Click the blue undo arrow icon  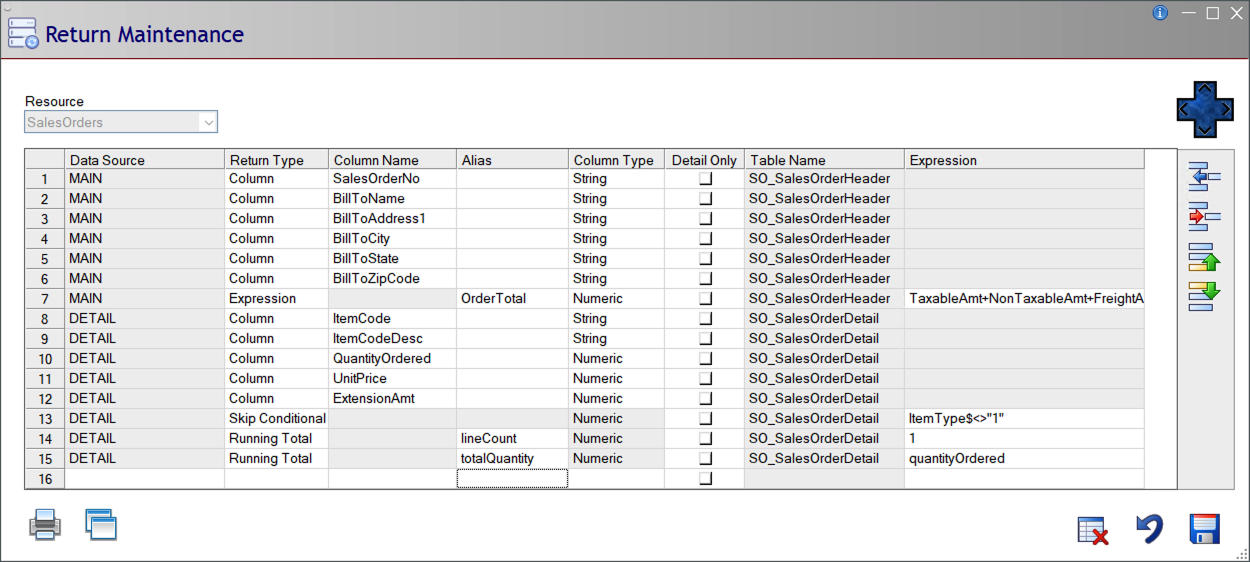coord(1150,529)
